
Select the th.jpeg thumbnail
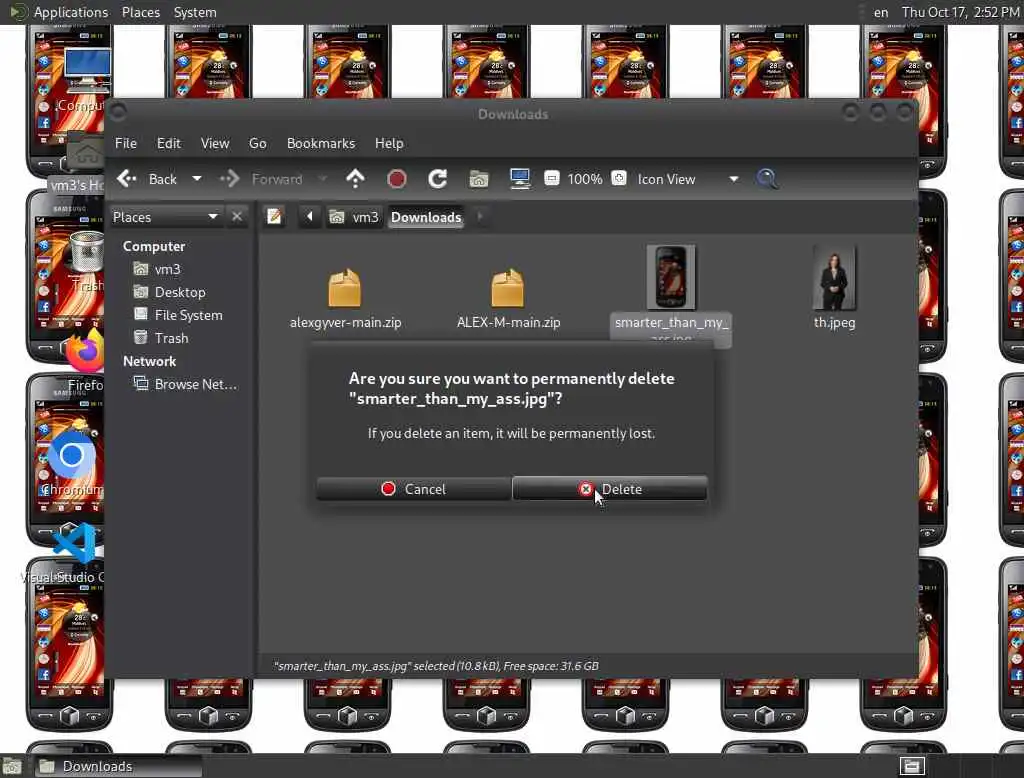pyautogui.click(x=834, y=277)
